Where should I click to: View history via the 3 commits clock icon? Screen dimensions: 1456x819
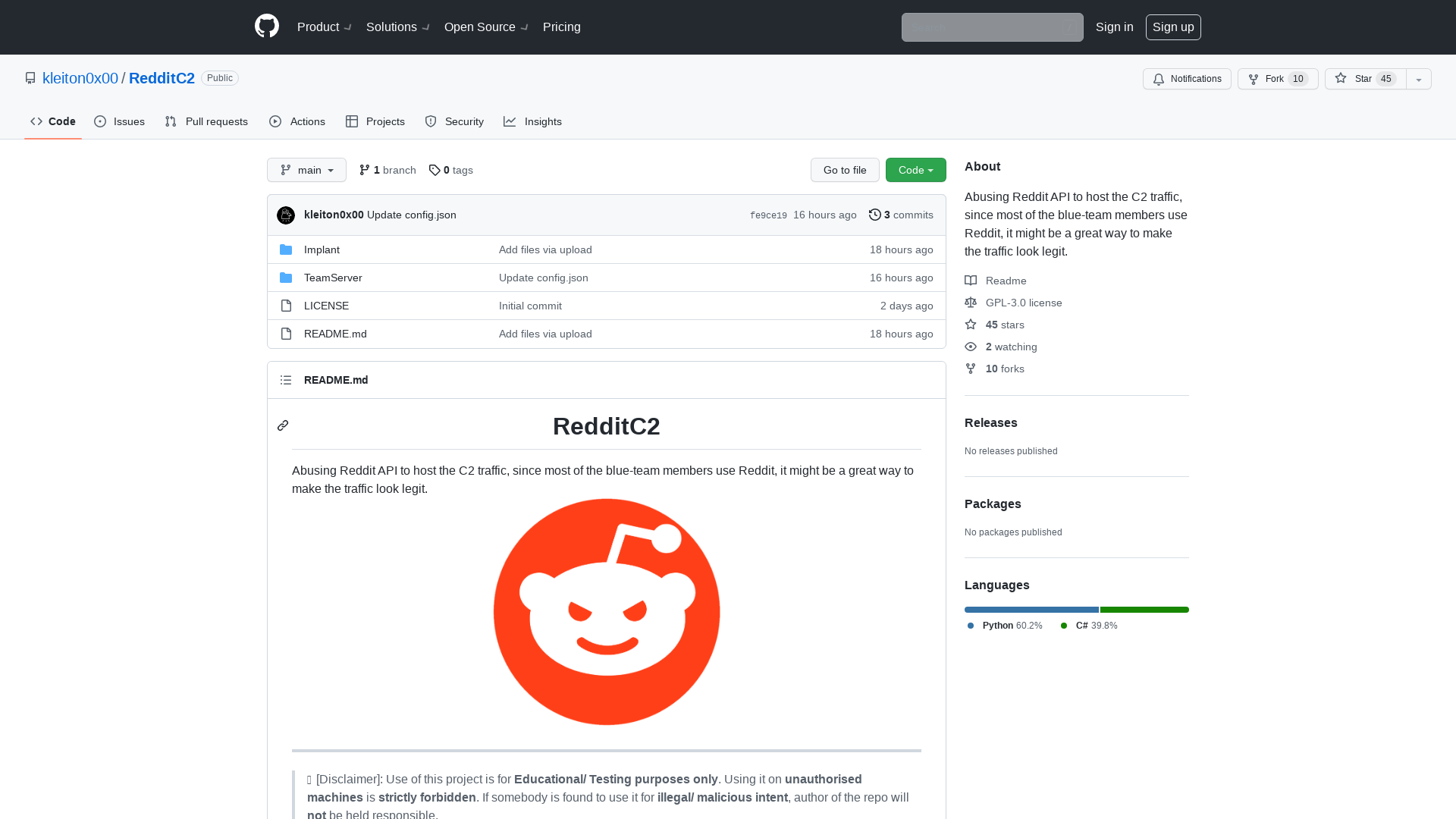(874, 215)
